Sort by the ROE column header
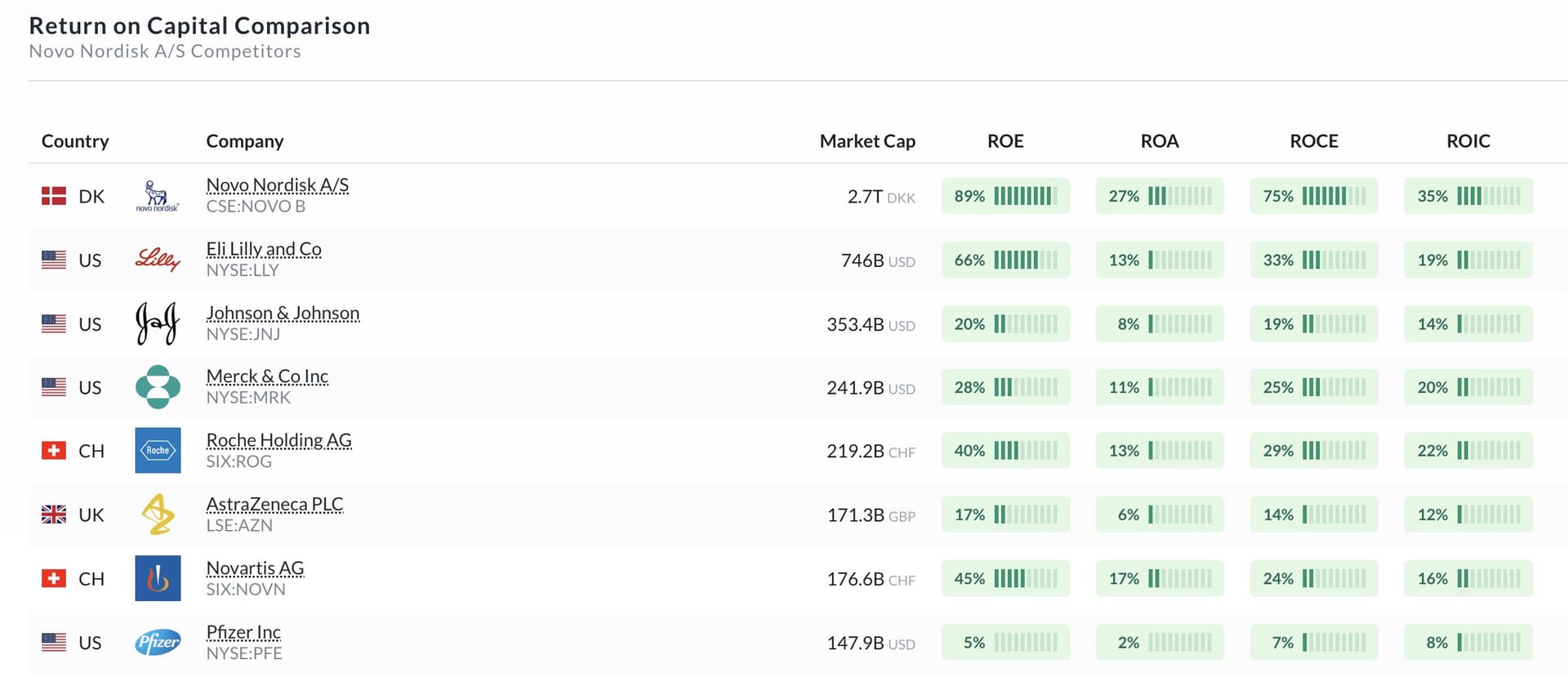Image resolution: width=1568 pixels, height=686 pixels. [1005, 141]
